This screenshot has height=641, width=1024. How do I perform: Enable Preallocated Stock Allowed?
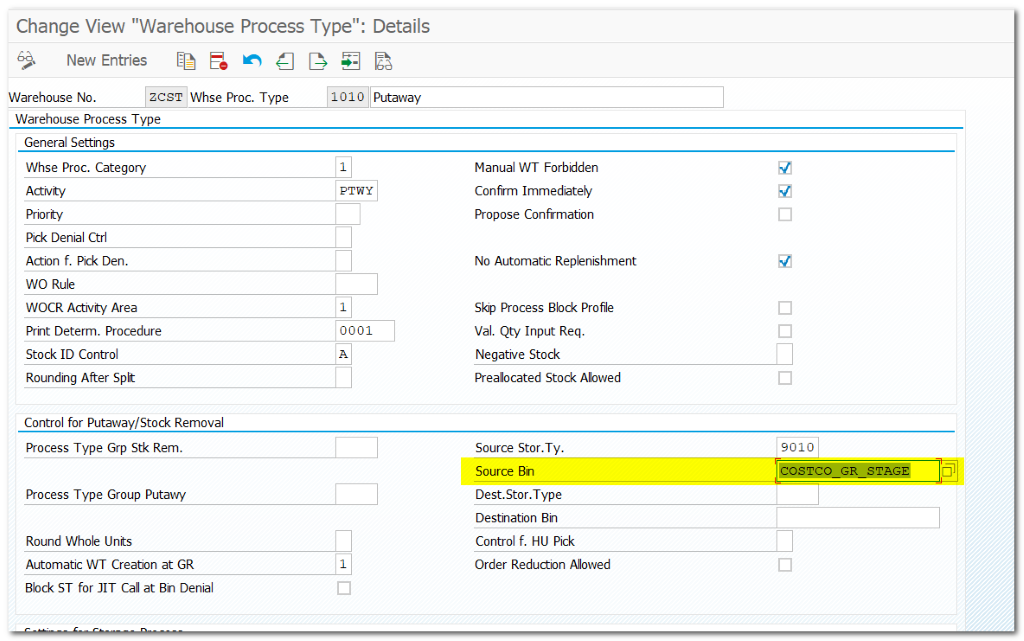point(784,377)
